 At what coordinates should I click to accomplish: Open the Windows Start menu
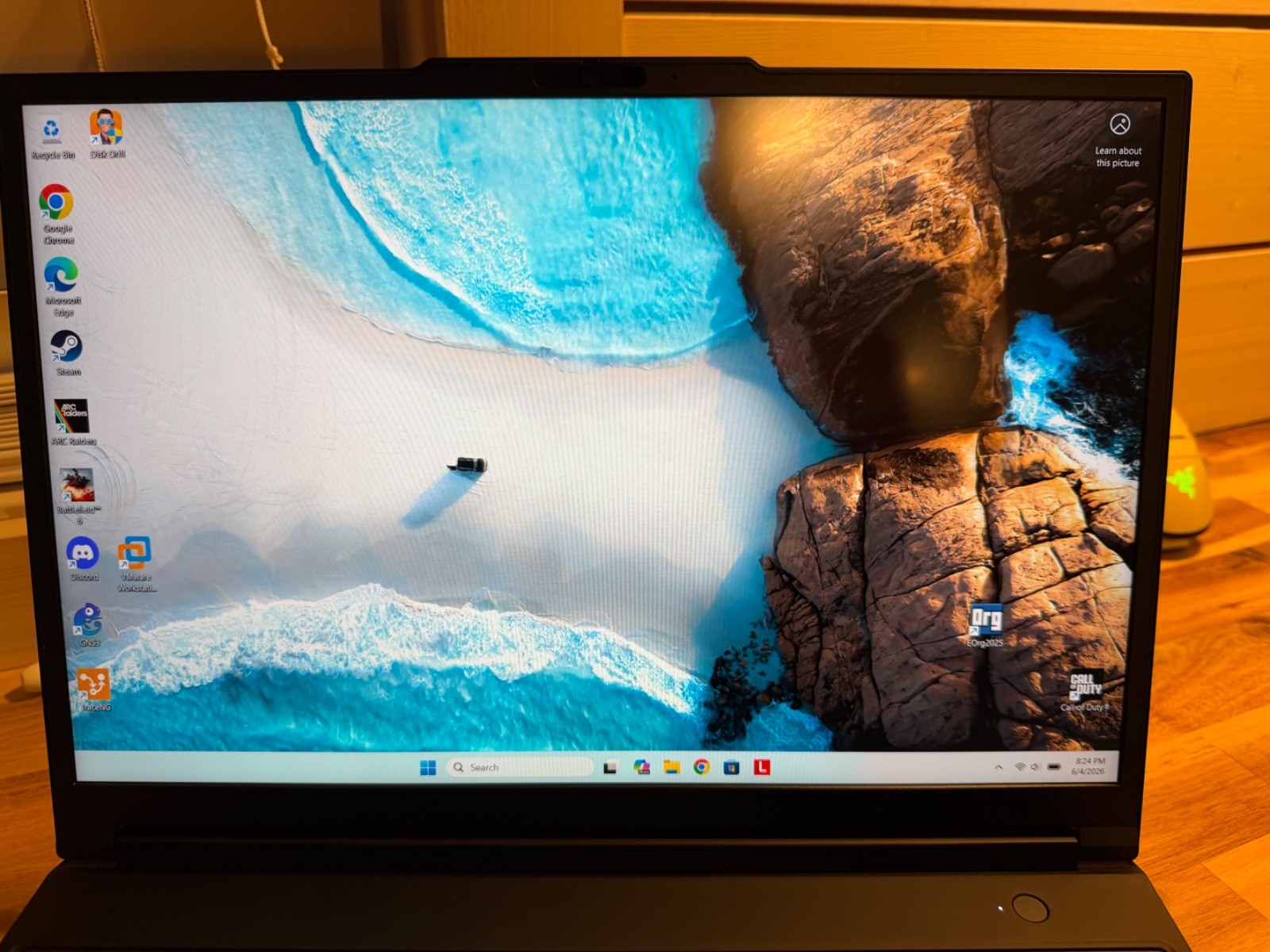[428, 767]
